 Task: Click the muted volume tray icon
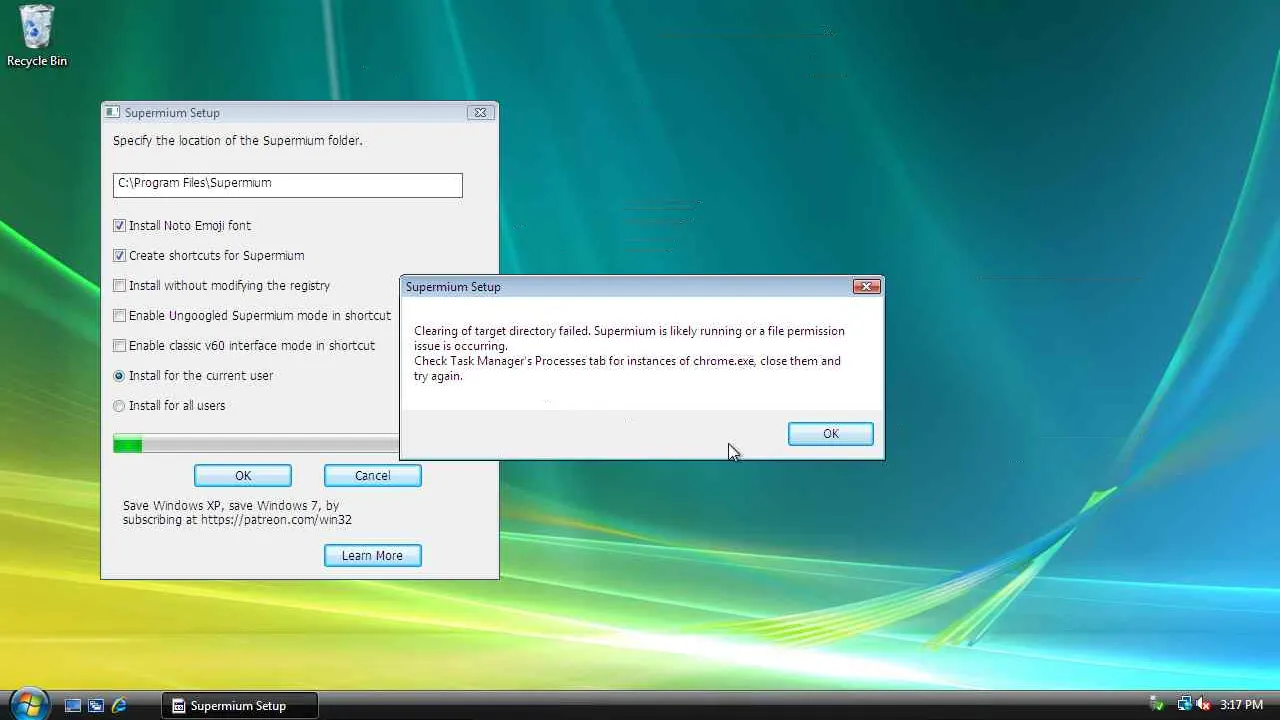point(1203,705)
